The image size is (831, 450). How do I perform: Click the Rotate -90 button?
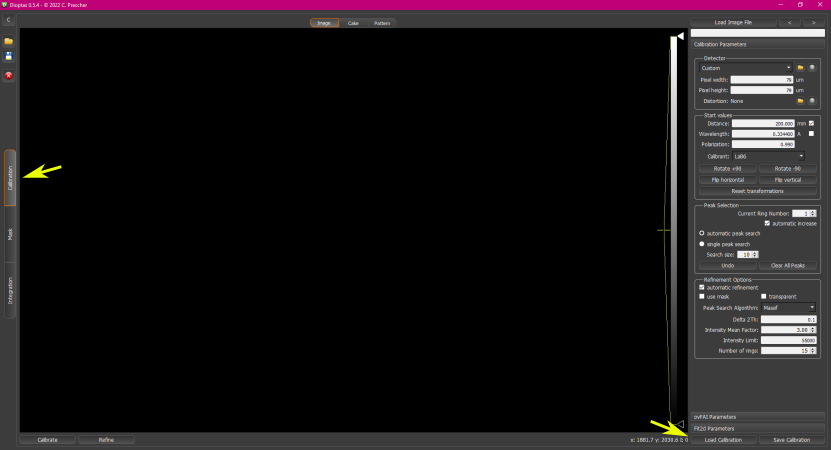click(x=788, y=169)
